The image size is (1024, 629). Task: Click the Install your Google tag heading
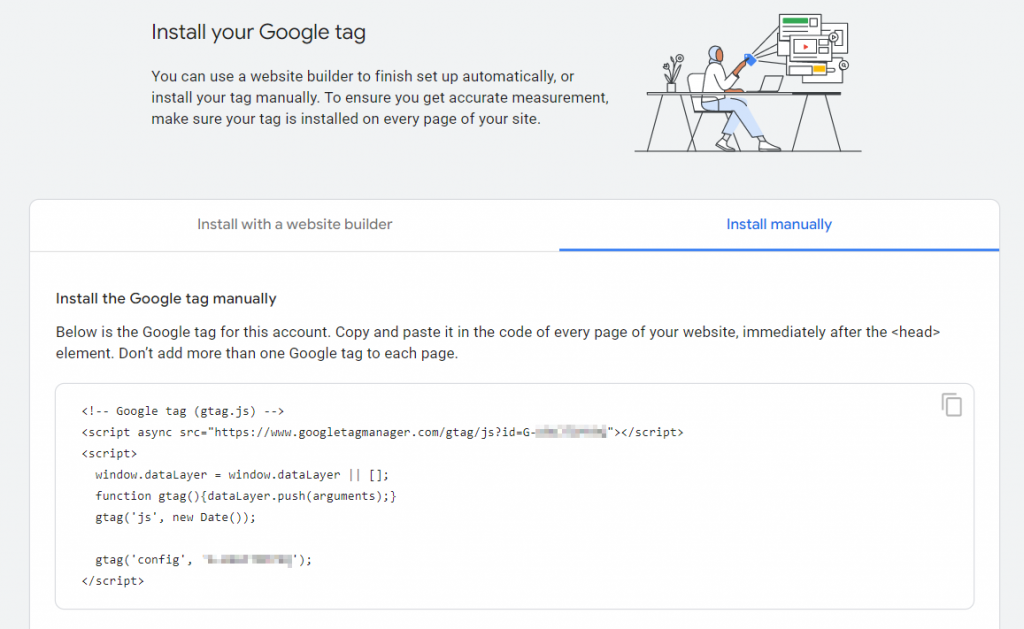tap(259, 32)
